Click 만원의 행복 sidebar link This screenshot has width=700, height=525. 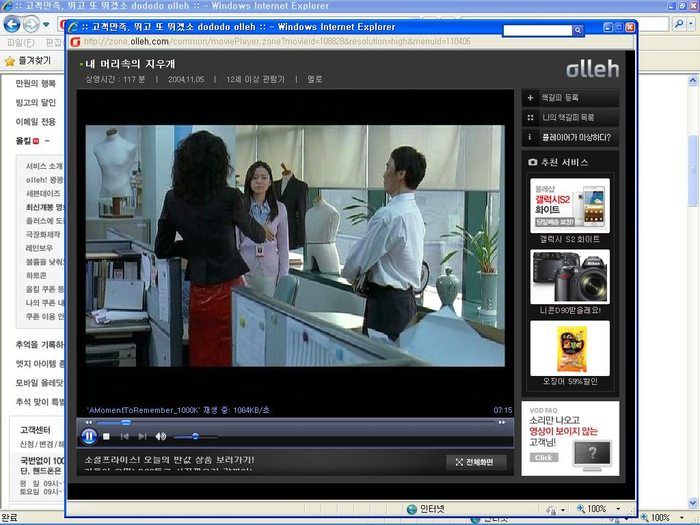(36, 83)
